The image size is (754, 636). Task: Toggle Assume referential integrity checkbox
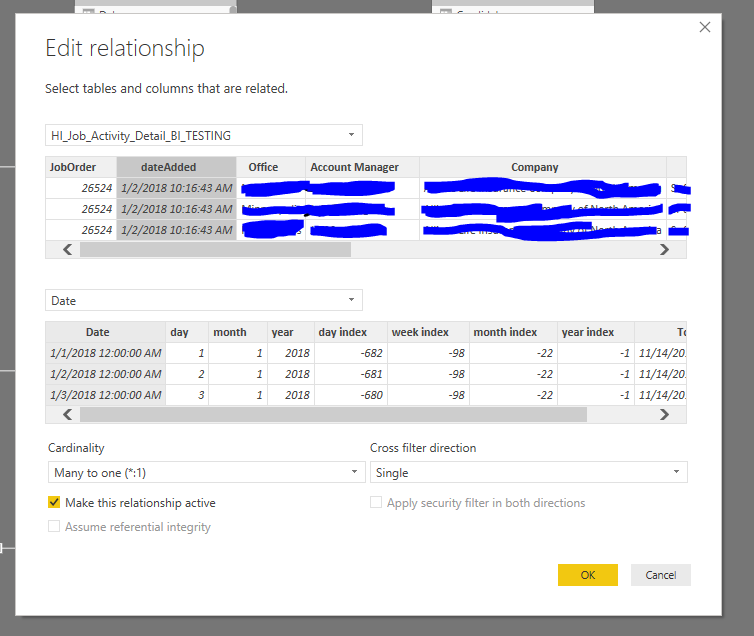(54, 526)
